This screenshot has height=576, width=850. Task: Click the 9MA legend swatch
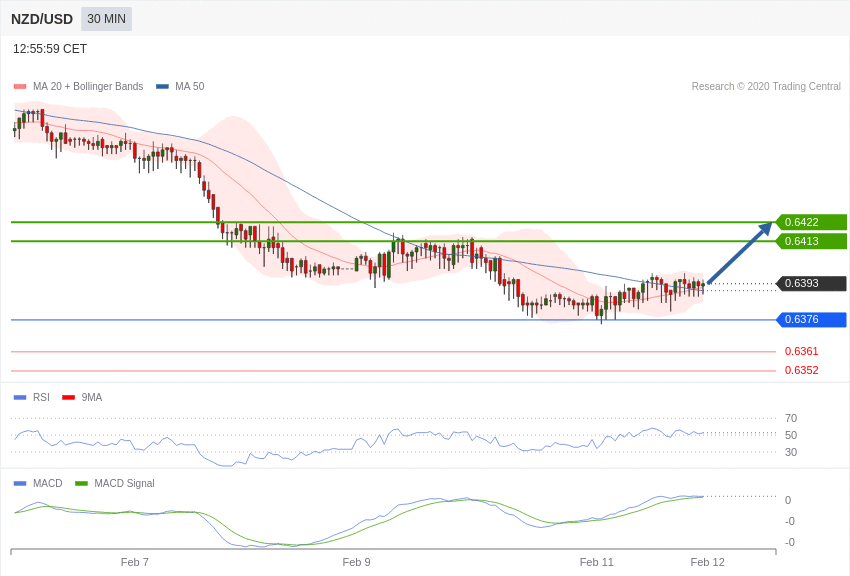point(68,397)
